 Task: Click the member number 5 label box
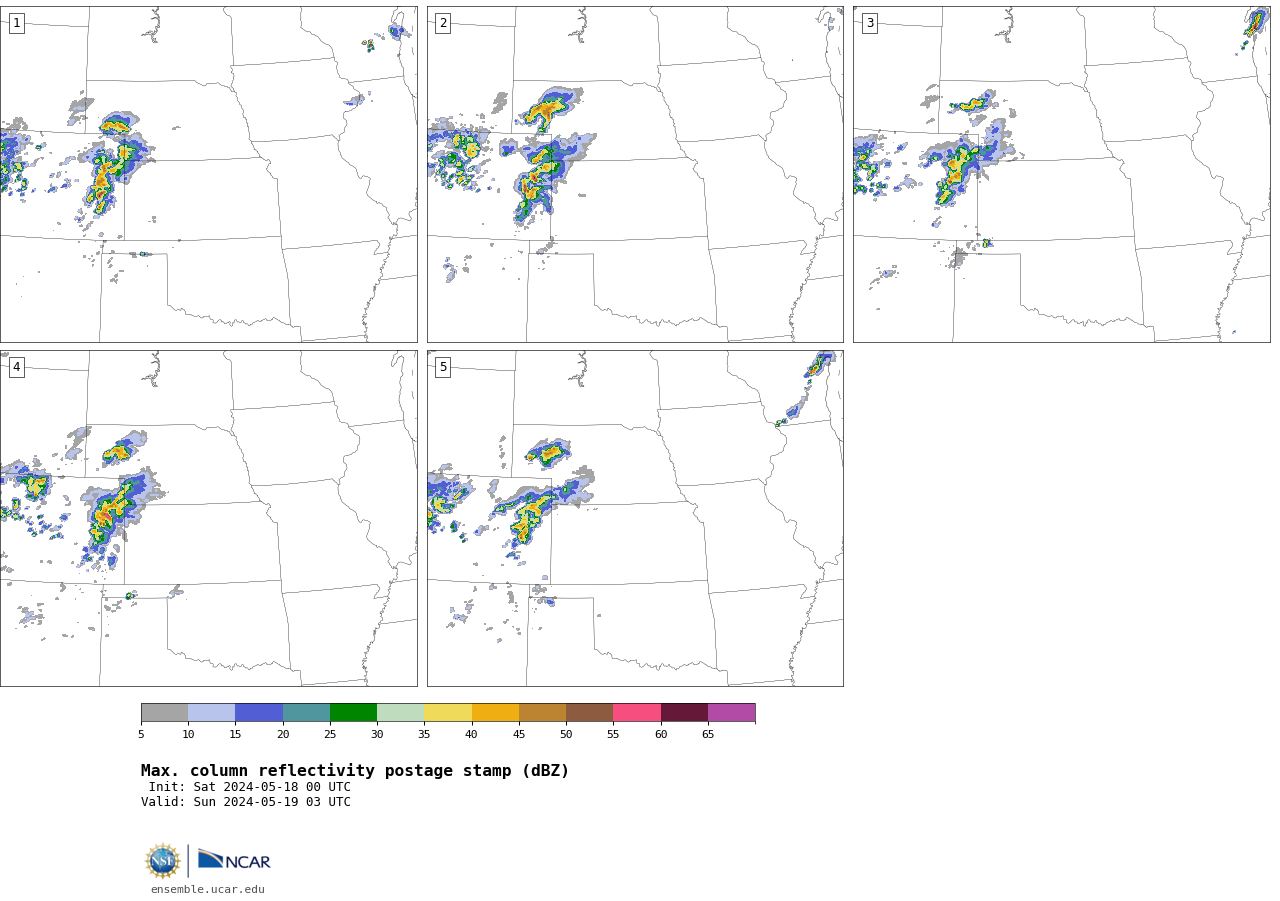pyautogui.click(x=443, y=367)
